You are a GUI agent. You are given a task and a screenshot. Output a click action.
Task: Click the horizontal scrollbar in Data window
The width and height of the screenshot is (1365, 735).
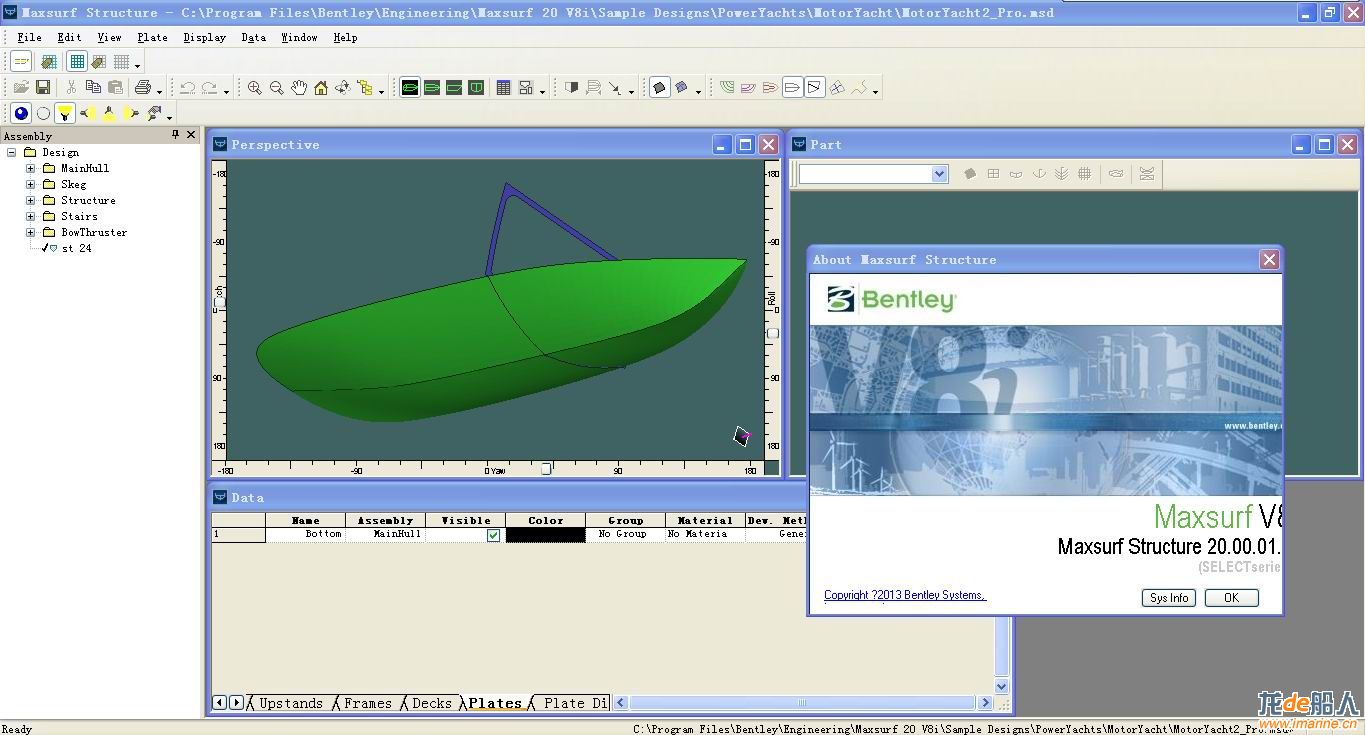[x=803, y=703]
